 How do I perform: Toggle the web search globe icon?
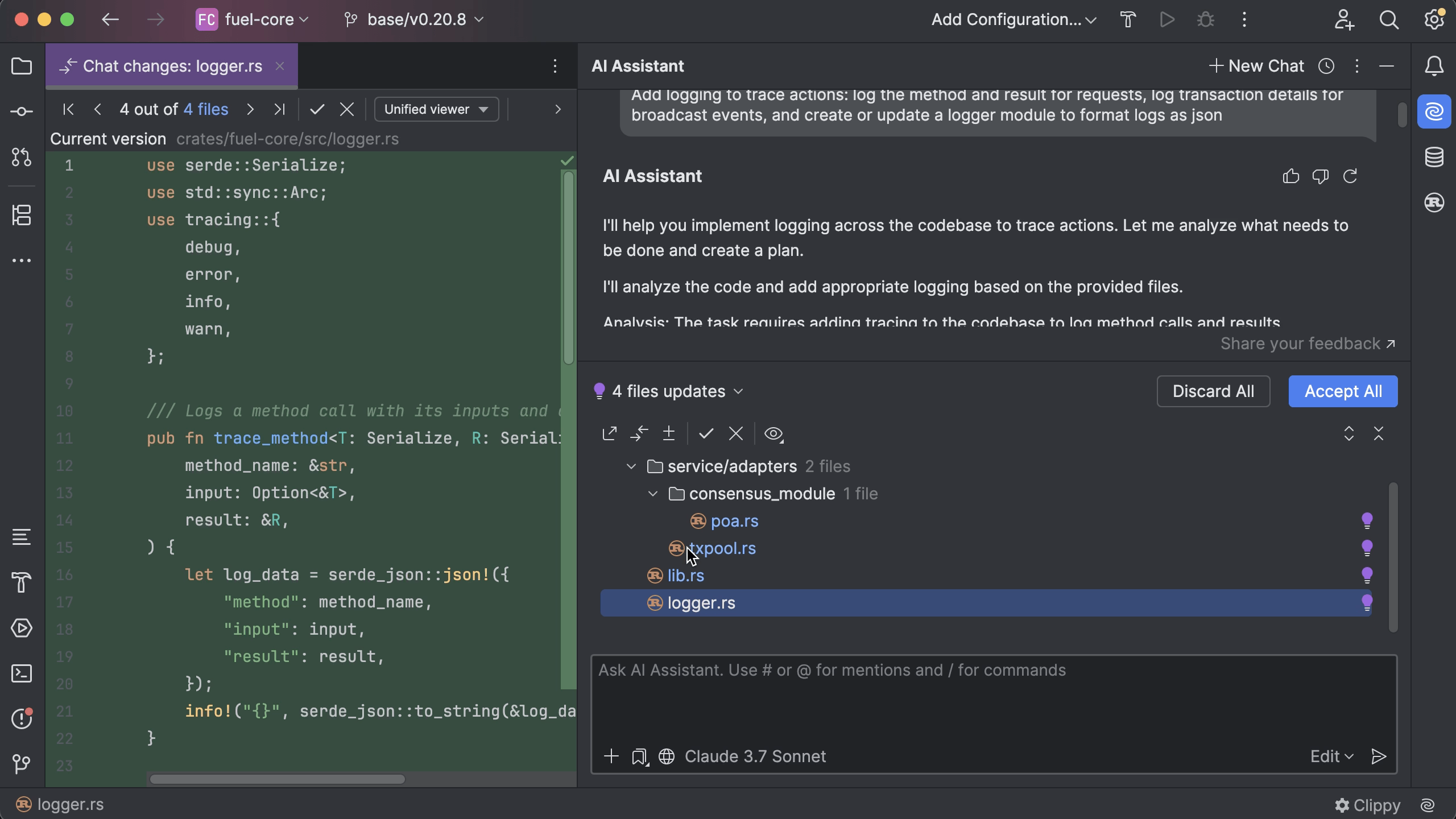point(667,756)
